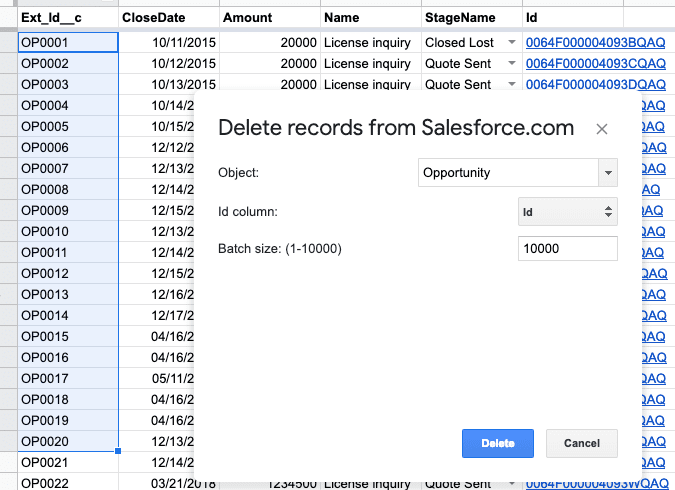Select cell OP0019
Screen dimensions: 675x490
pyautogui.click(x=68, y=420)
